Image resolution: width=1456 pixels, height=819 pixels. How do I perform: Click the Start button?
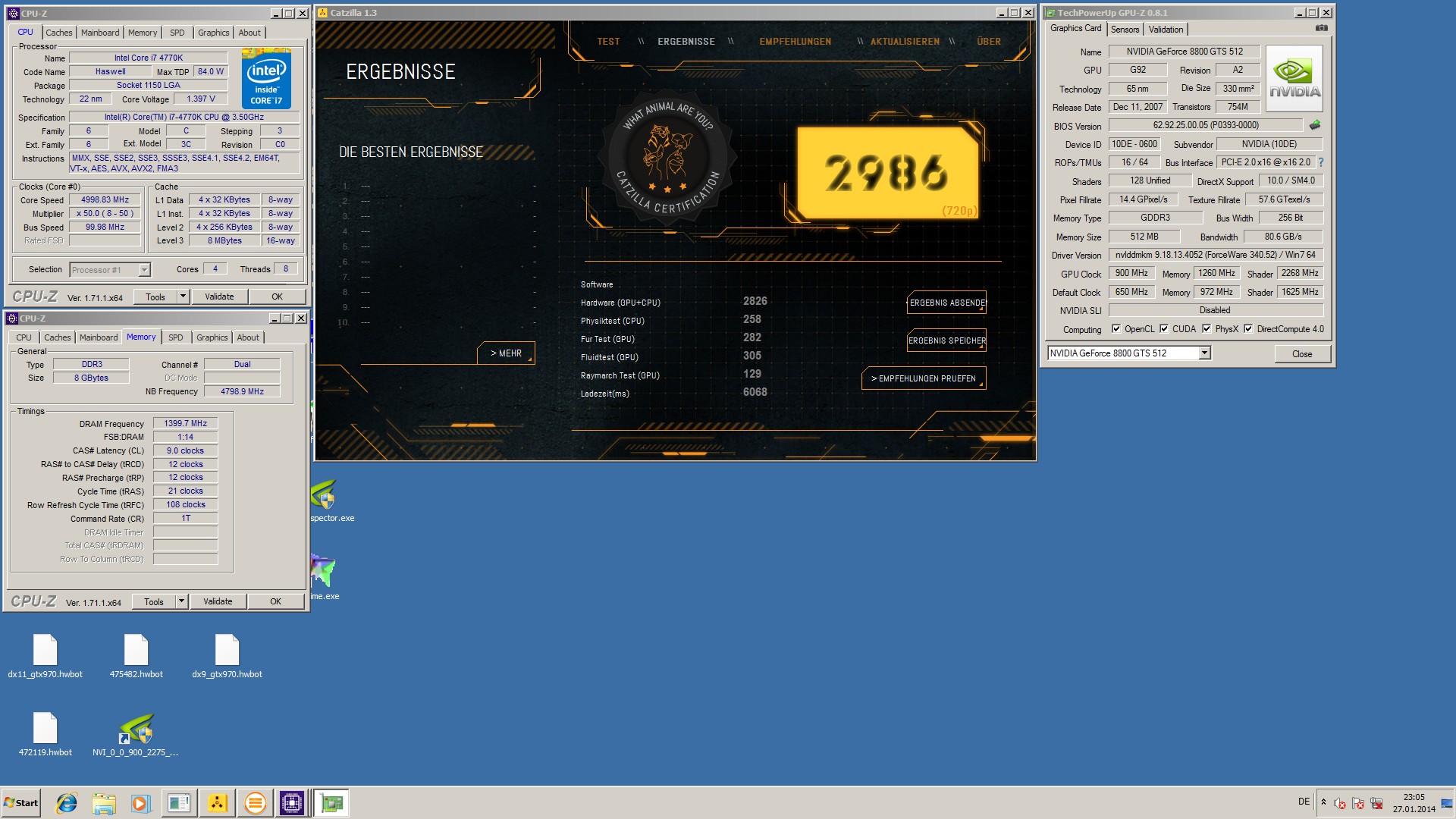21,802
